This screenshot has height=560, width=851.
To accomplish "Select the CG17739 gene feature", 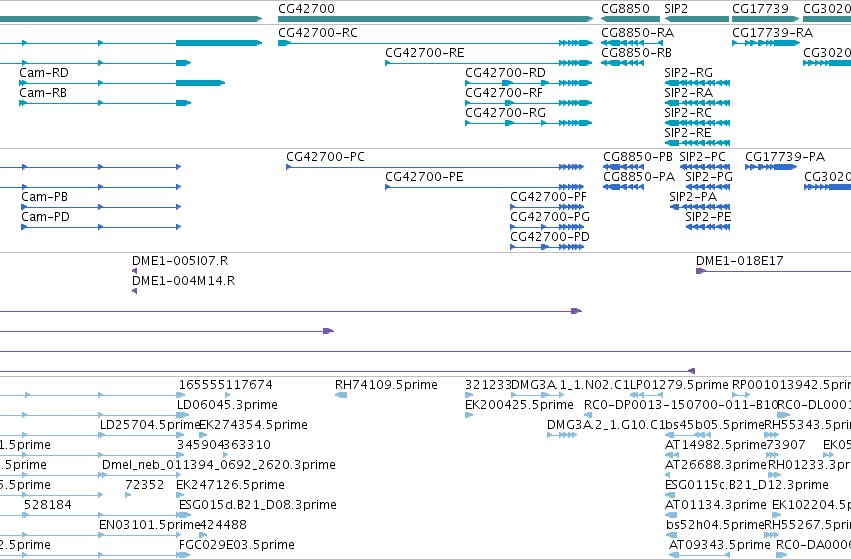I will (x=766, y=19).
